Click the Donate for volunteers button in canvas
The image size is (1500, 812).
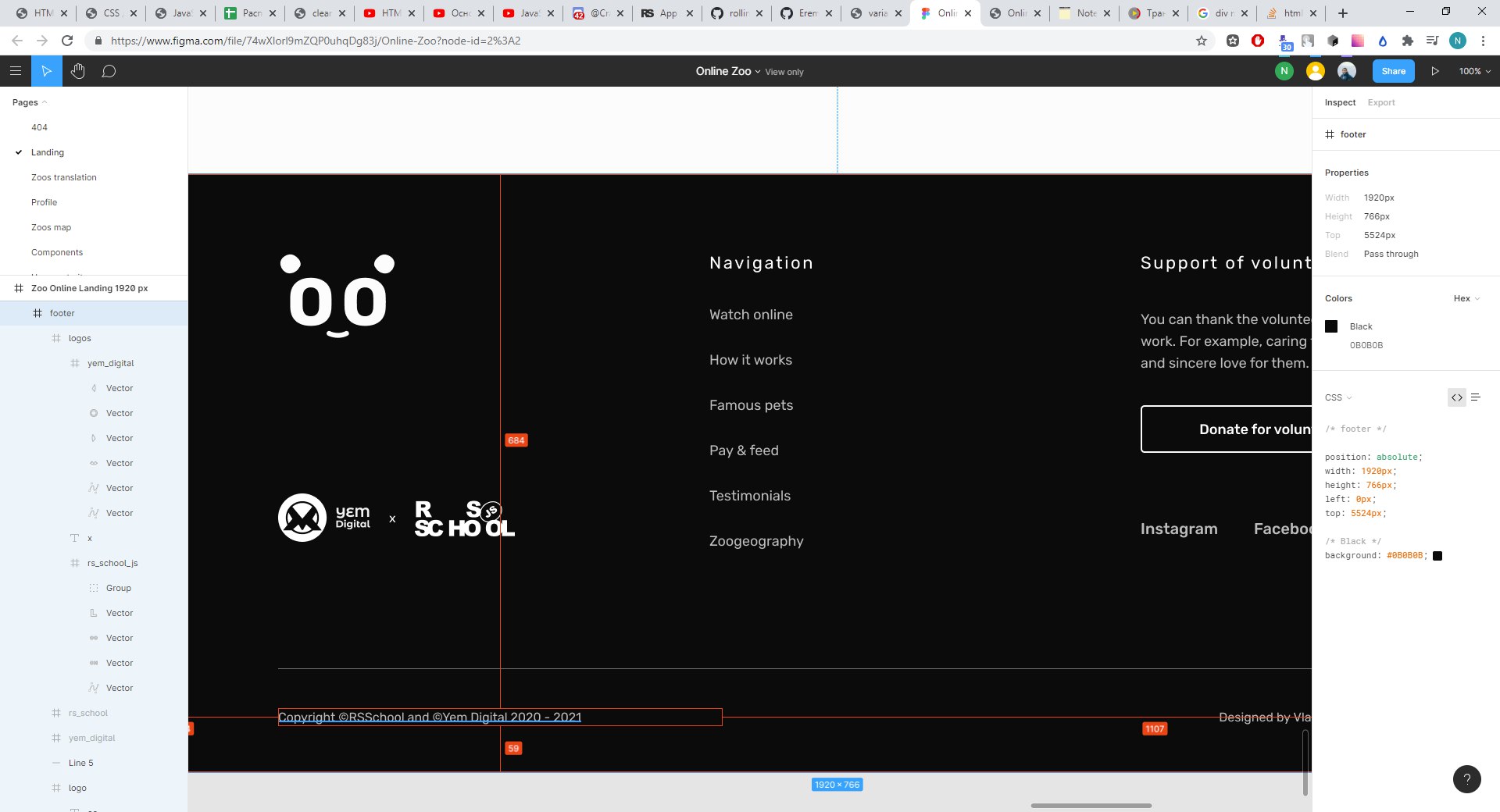[x=1227, y=429]
